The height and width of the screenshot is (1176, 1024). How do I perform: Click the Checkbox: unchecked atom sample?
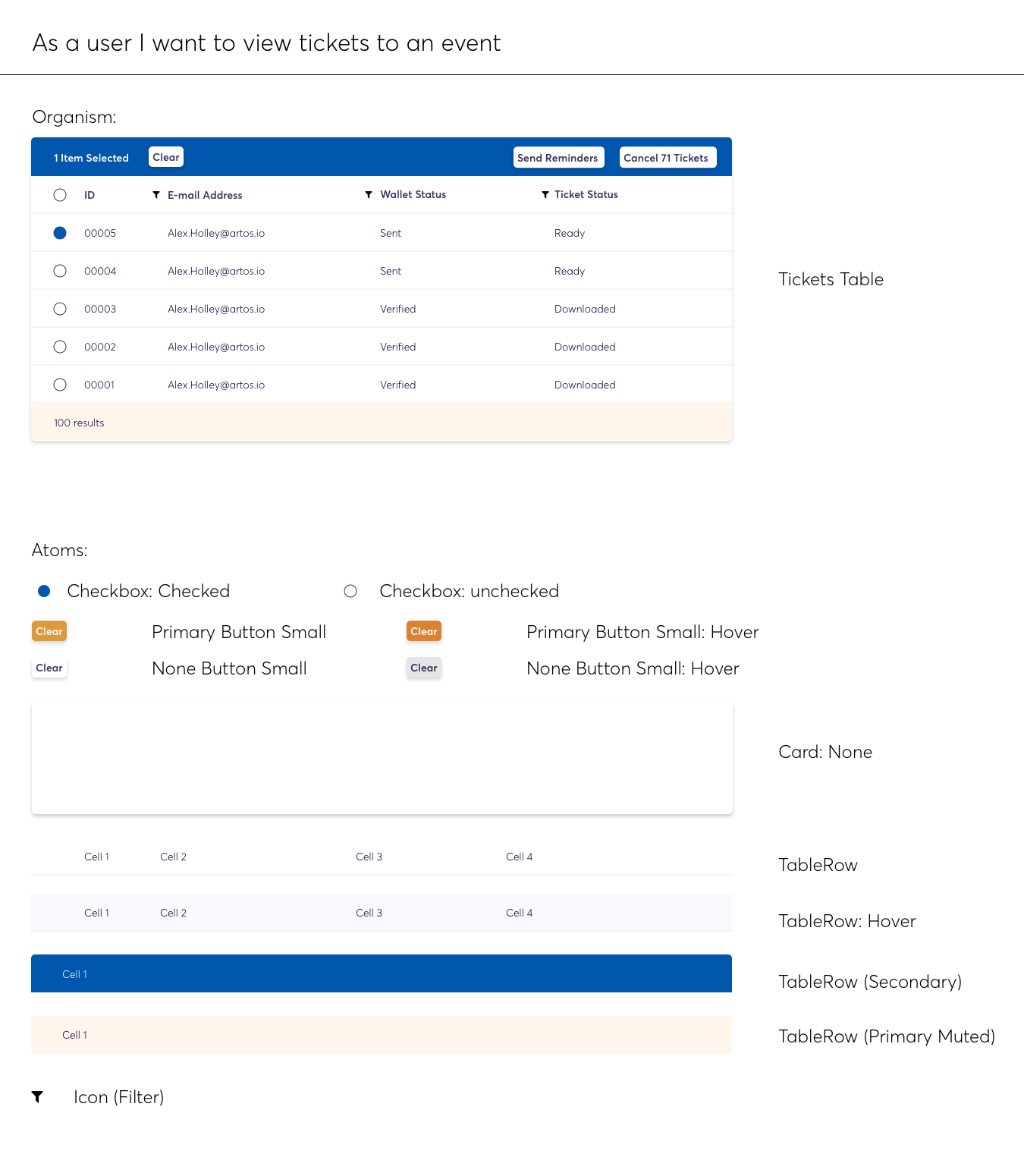pyautogui.click(x=350, y=591)
